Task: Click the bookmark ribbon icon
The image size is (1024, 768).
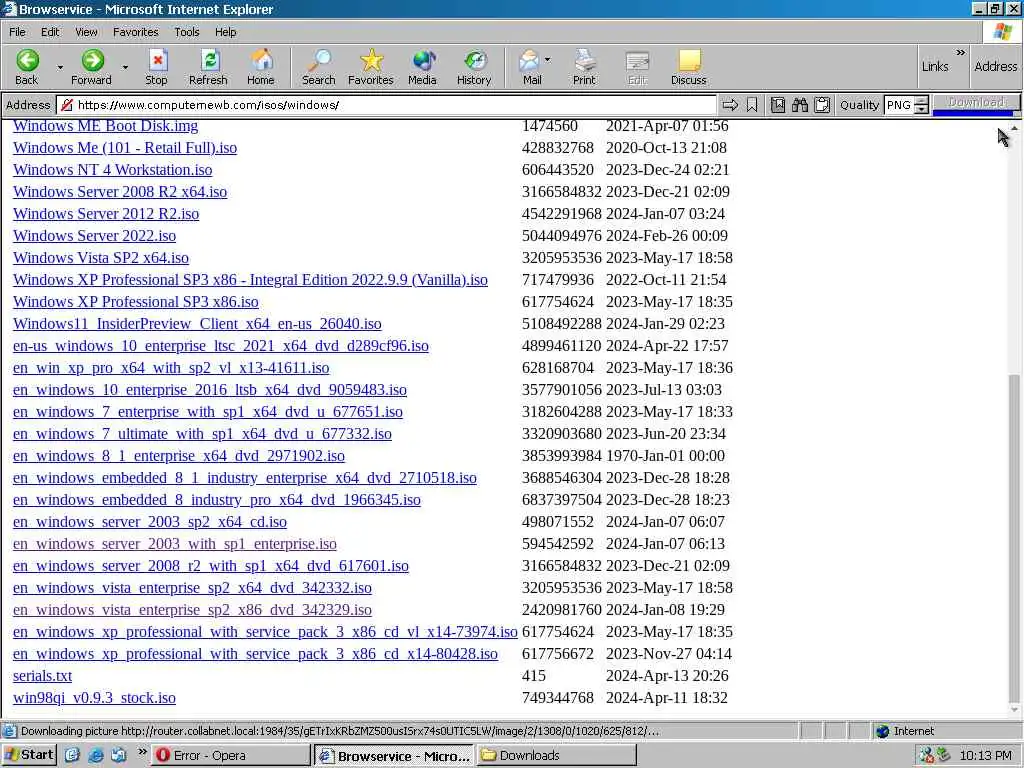Action: (x=752, y=104)
